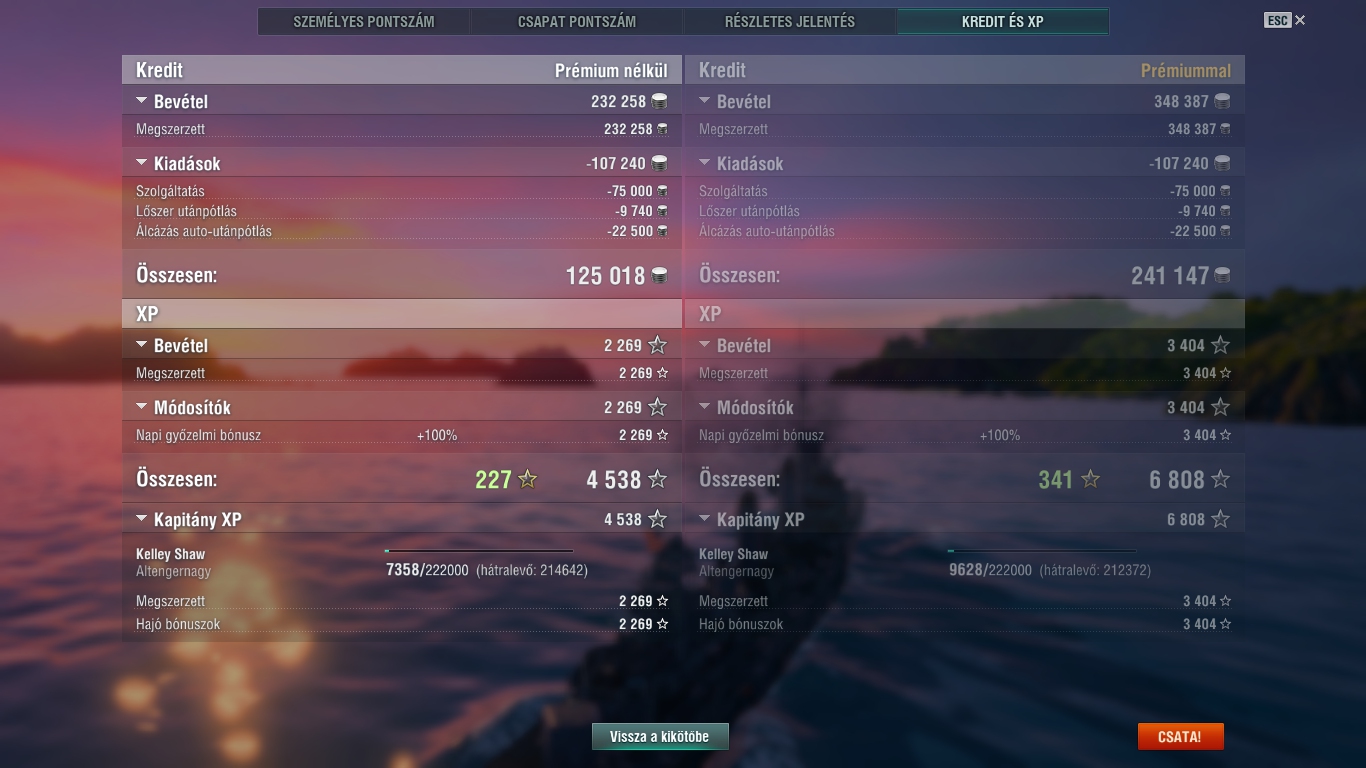1366x768 pixels.
Task: Collapse the Kiadások expenses section on left
Action: coord(141,163)
